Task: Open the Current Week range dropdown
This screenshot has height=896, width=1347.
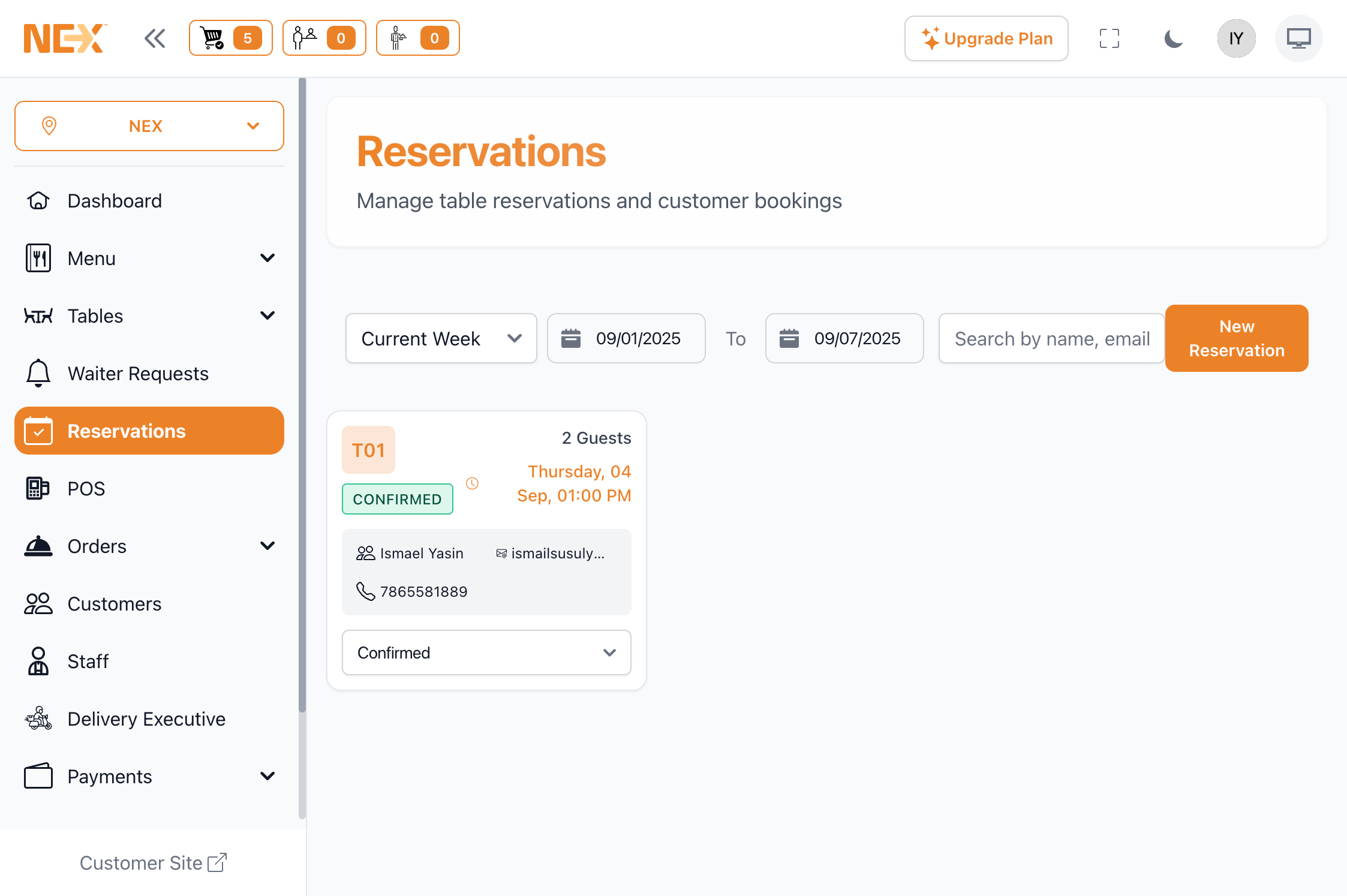Action: pos(441,338)
